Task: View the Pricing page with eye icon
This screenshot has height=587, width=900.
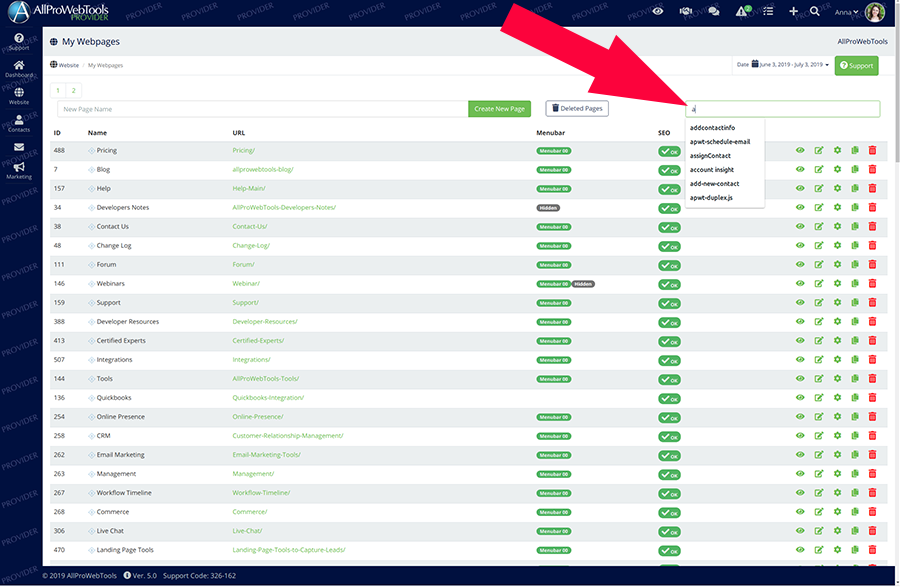Action: (x=800, y=150)
